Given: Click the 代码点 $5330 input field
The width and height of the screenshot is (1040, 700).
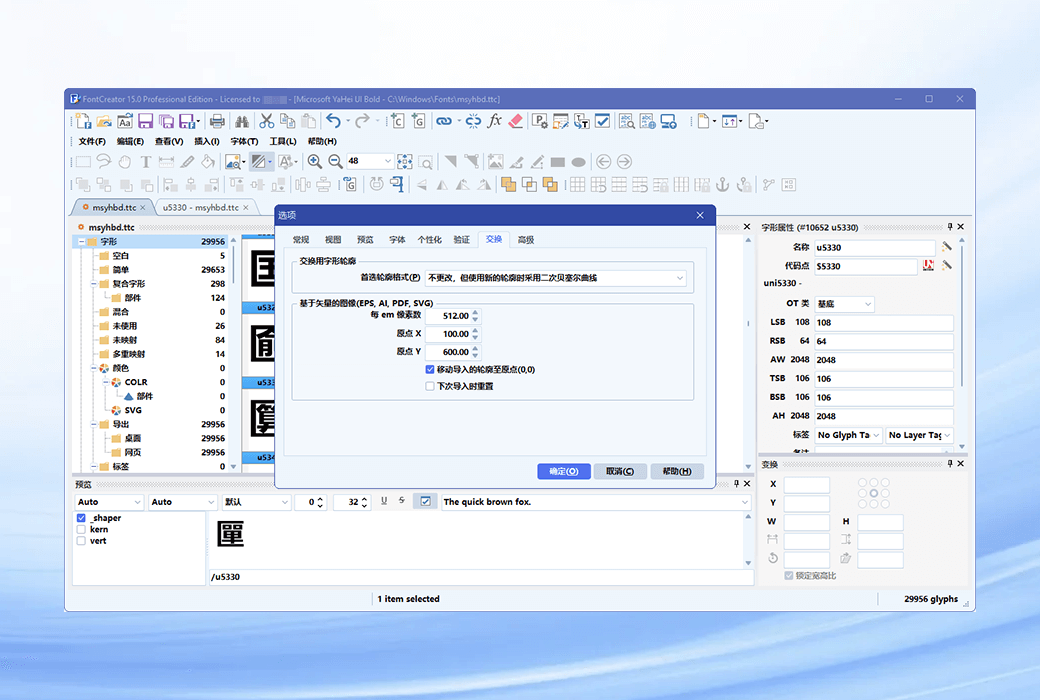Looking at the screenshot, I should [866, 266].
